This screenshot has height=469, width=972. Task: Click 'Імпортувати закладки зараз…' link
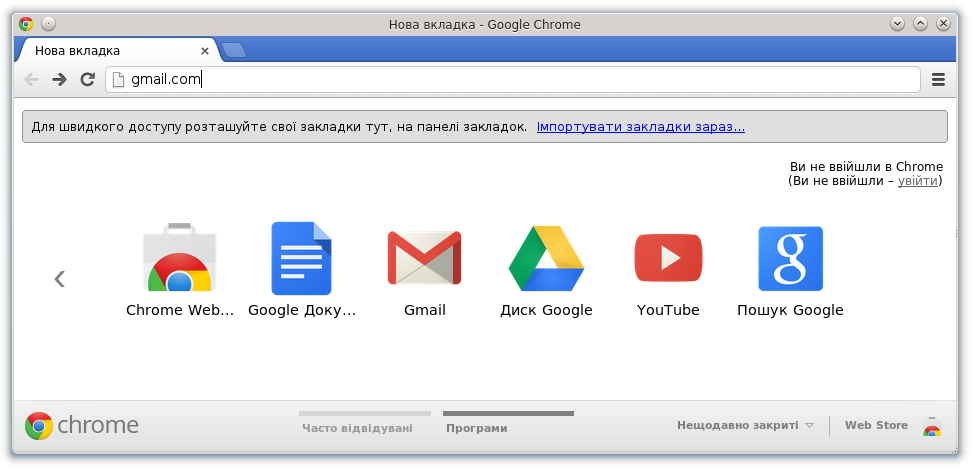click(x=641, y=127)
